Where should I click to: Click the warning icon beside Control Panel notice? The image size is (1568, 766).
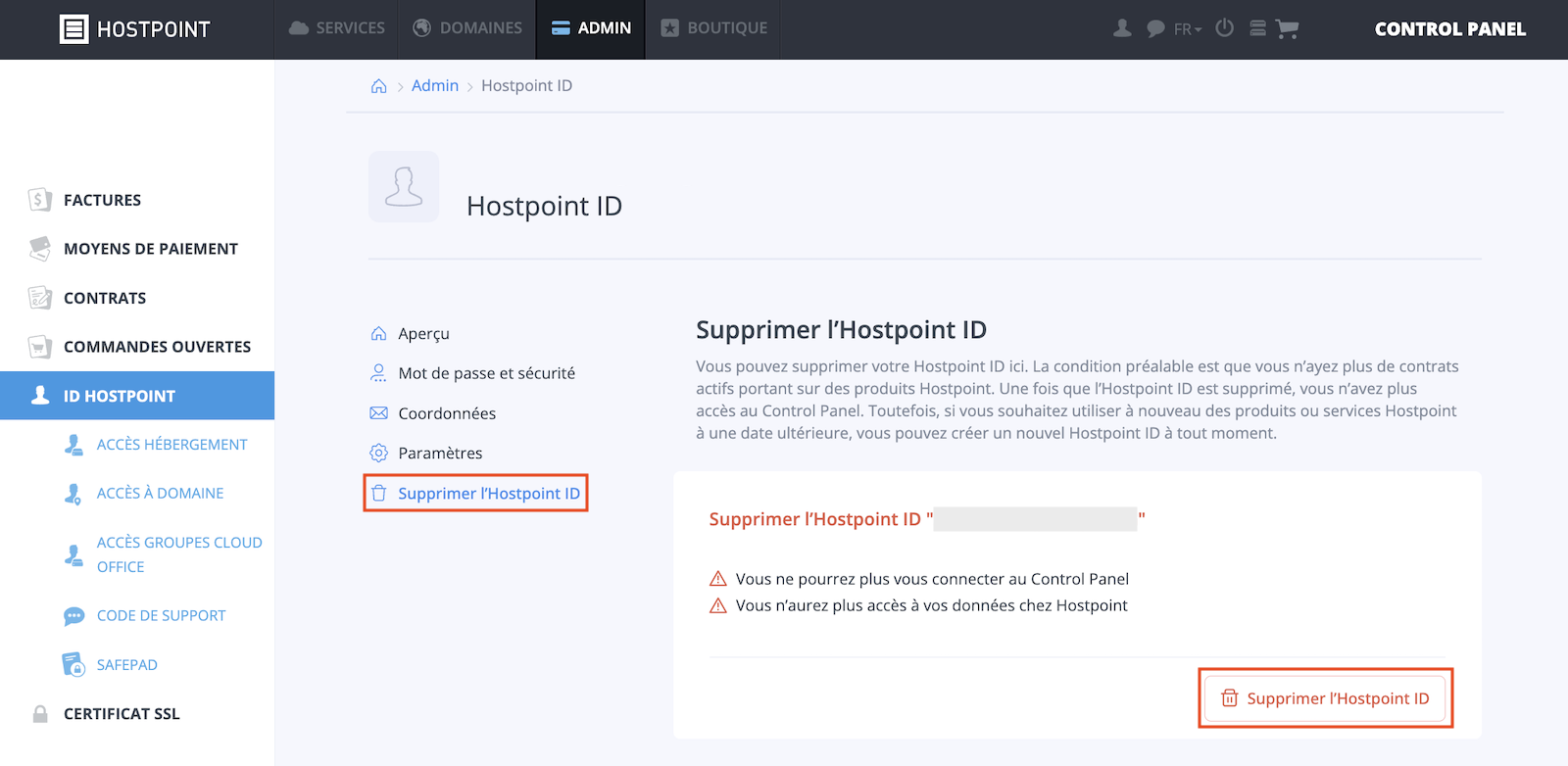pyautogui.click(x=718, y=579)
